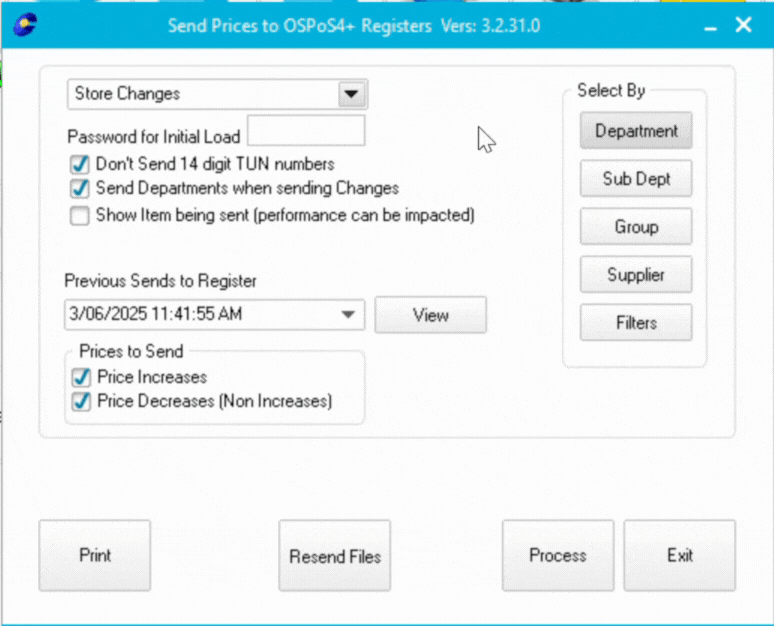Uncheck the Price Increases checkbox
774x626 pixels.
click(81, 377)
